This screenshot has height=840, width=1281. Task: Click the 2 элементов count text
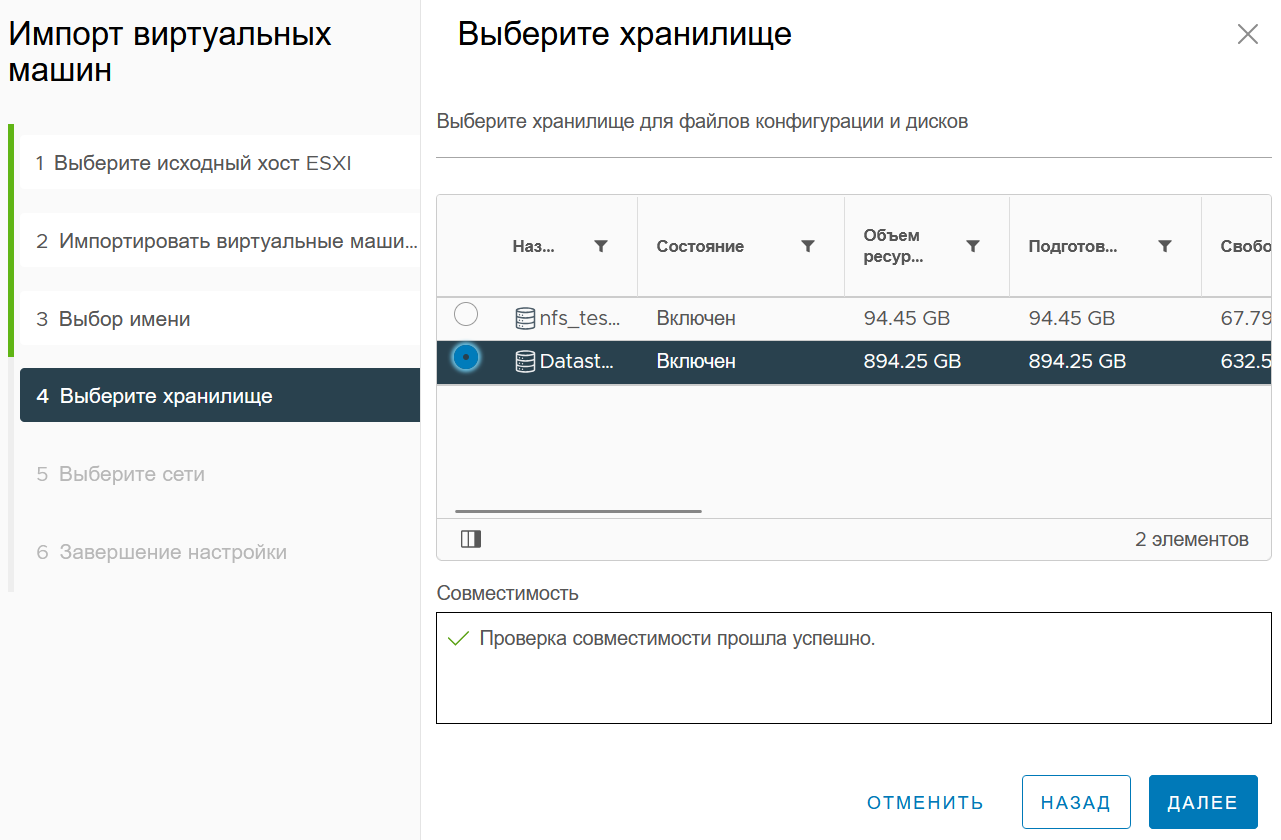pos(1192,539)
